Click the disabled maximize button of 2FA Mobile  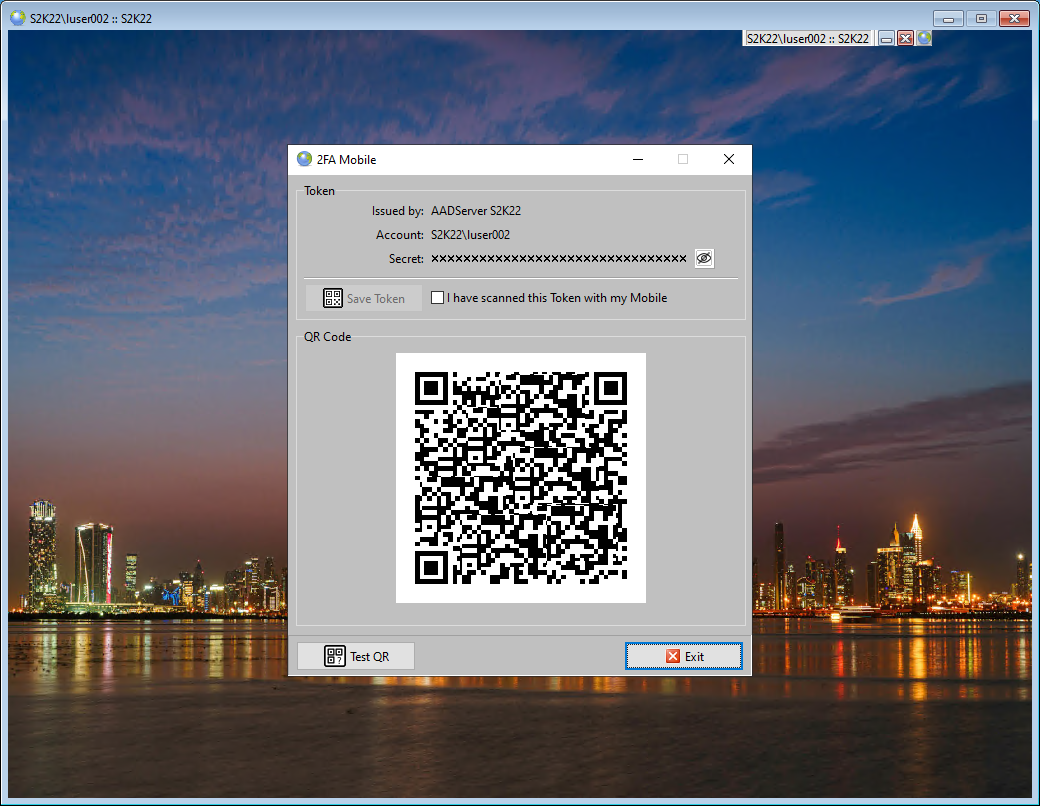click(683, 159)
